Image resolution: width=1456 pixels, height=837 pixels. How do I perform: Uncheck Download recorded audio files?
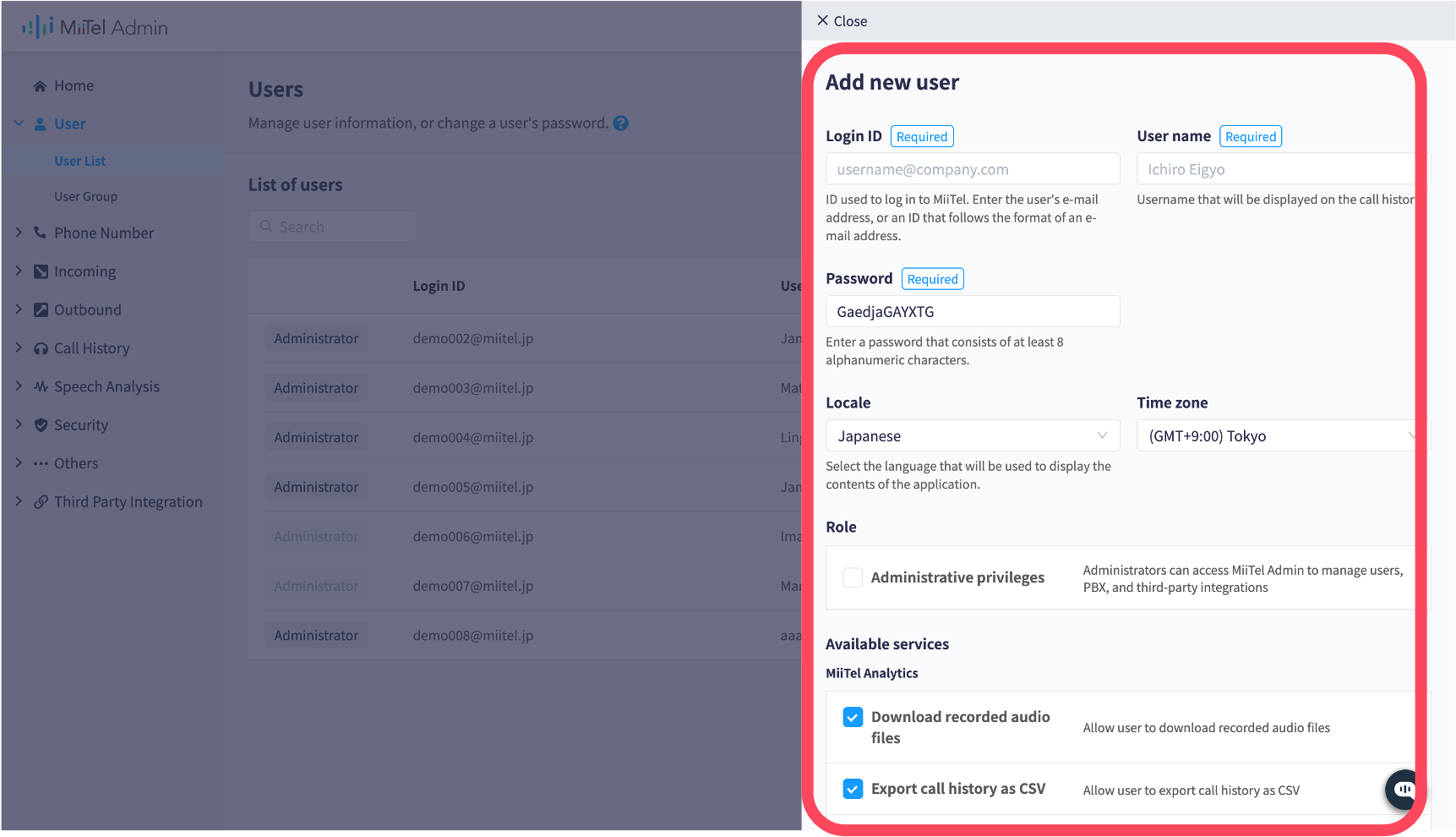tap(853, 717)
